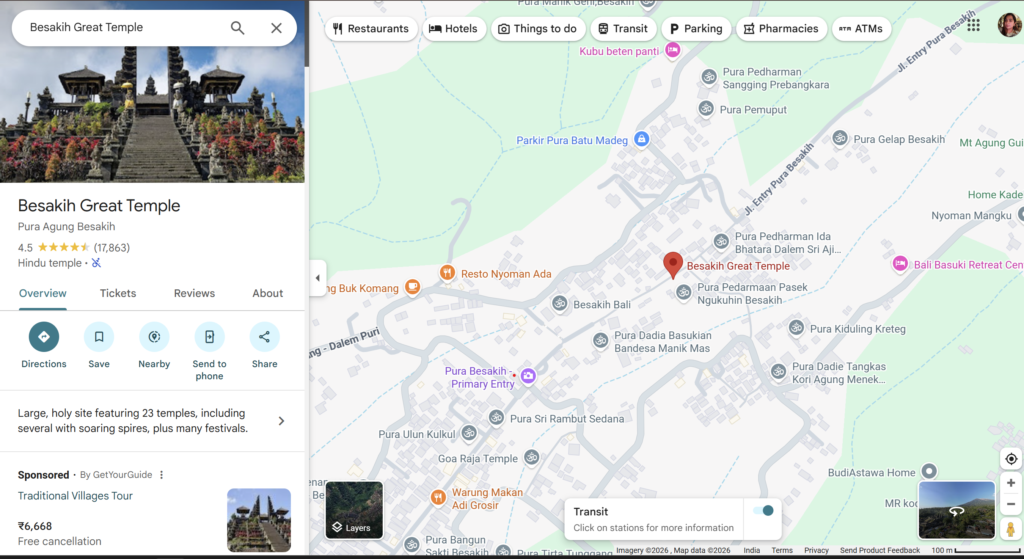The height and width of the screenshot is (559, 1024).
Task: Open the Layers map thumbnail
Action: tap(354, 510)
